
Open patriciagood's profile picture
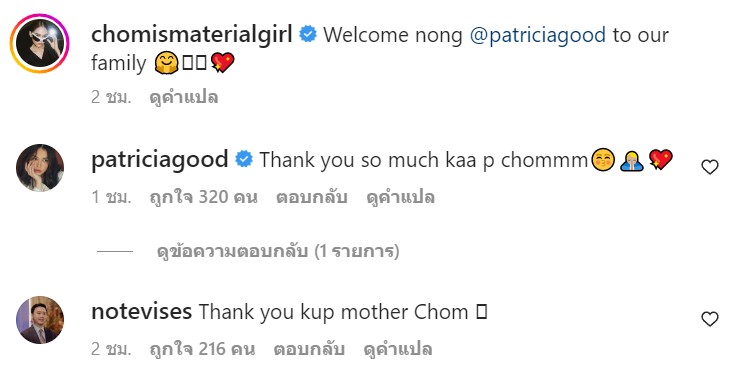[x=40, y=168]
